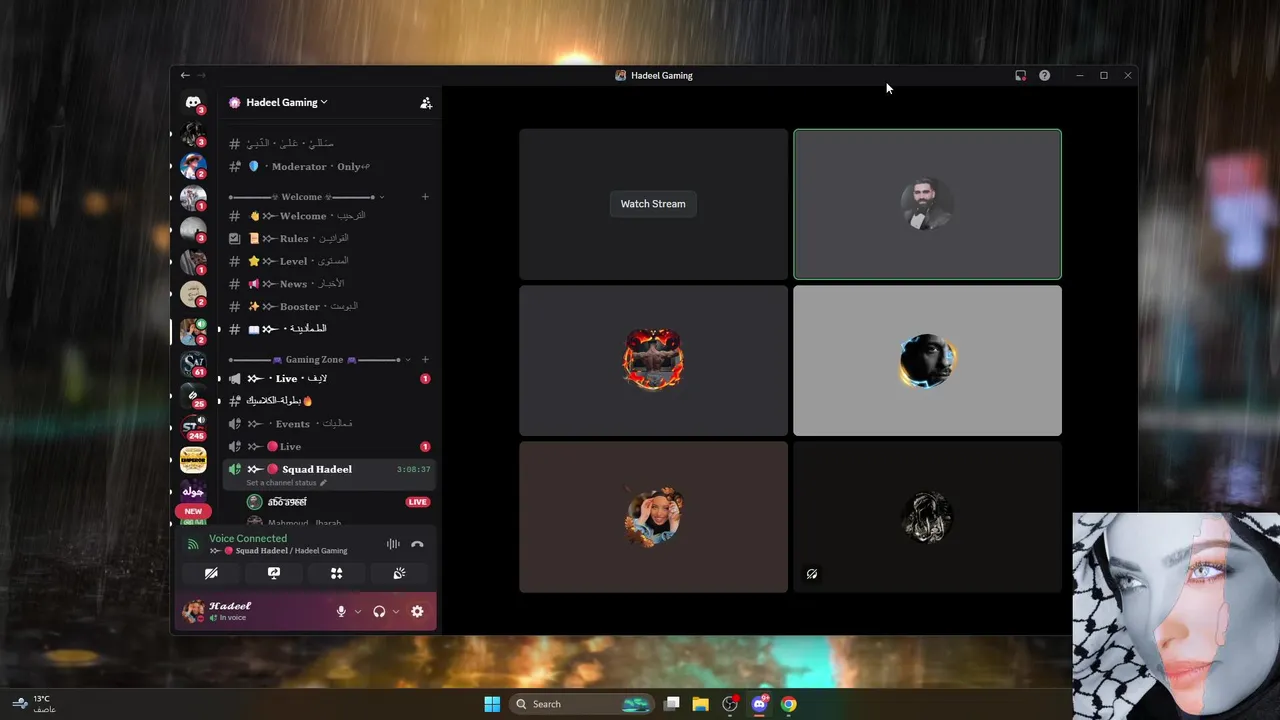Select the grey tile with glowing avatar
Image resolution: width=1280 pixels, height=720 pixels.
[x=927, y=361]
